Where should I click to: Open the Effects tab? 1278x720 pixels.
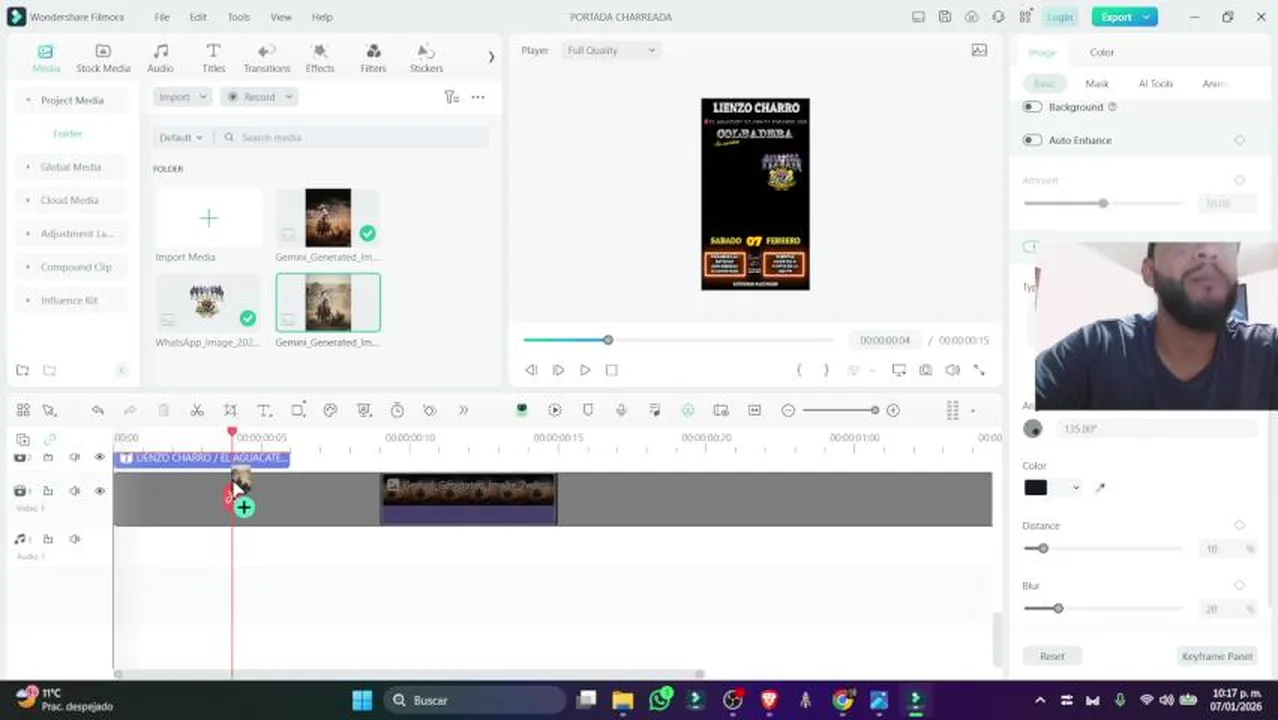tap(320, 59)
